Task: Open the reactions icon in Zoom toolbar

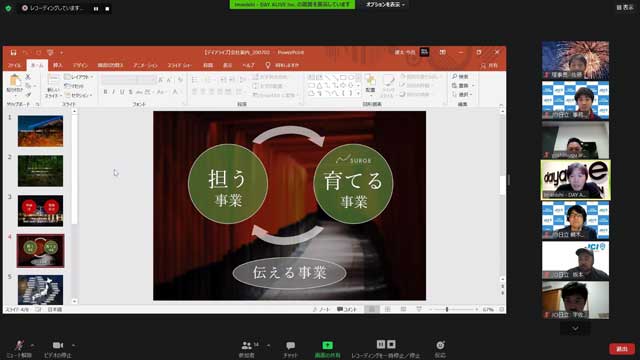Action: 440,345
